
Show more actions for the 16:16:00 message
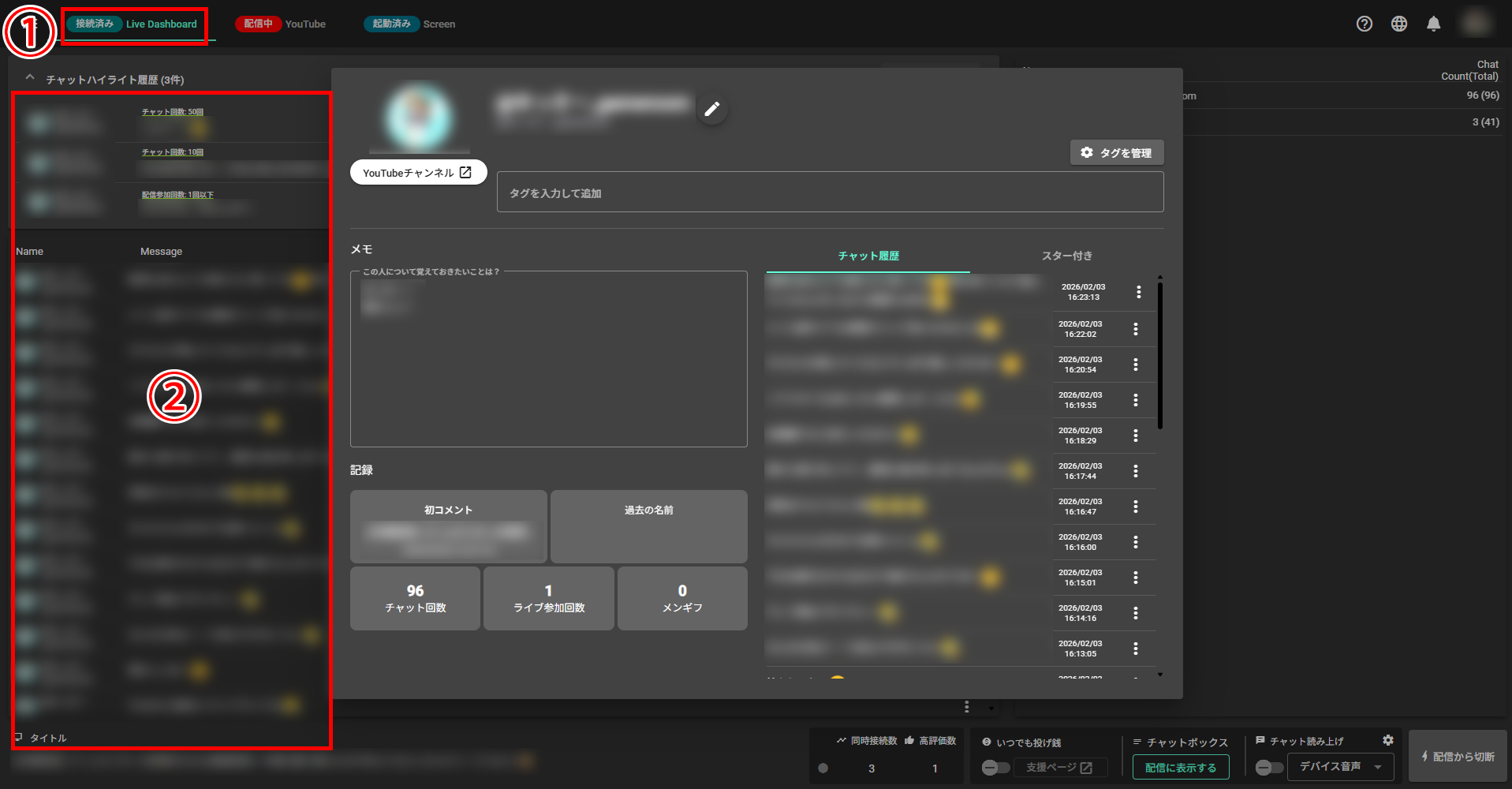[x=1136, y=542]
